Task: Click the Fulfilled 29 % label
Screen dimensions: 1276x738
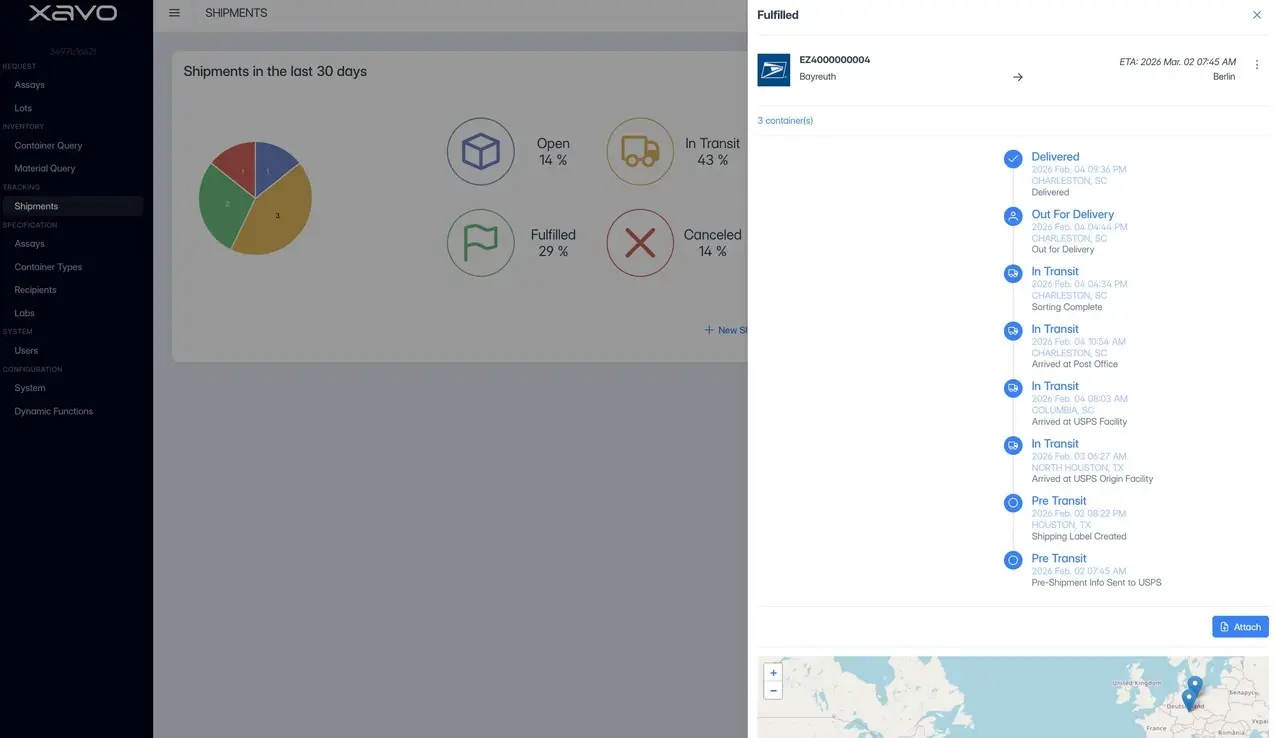Action: point(553,243)
